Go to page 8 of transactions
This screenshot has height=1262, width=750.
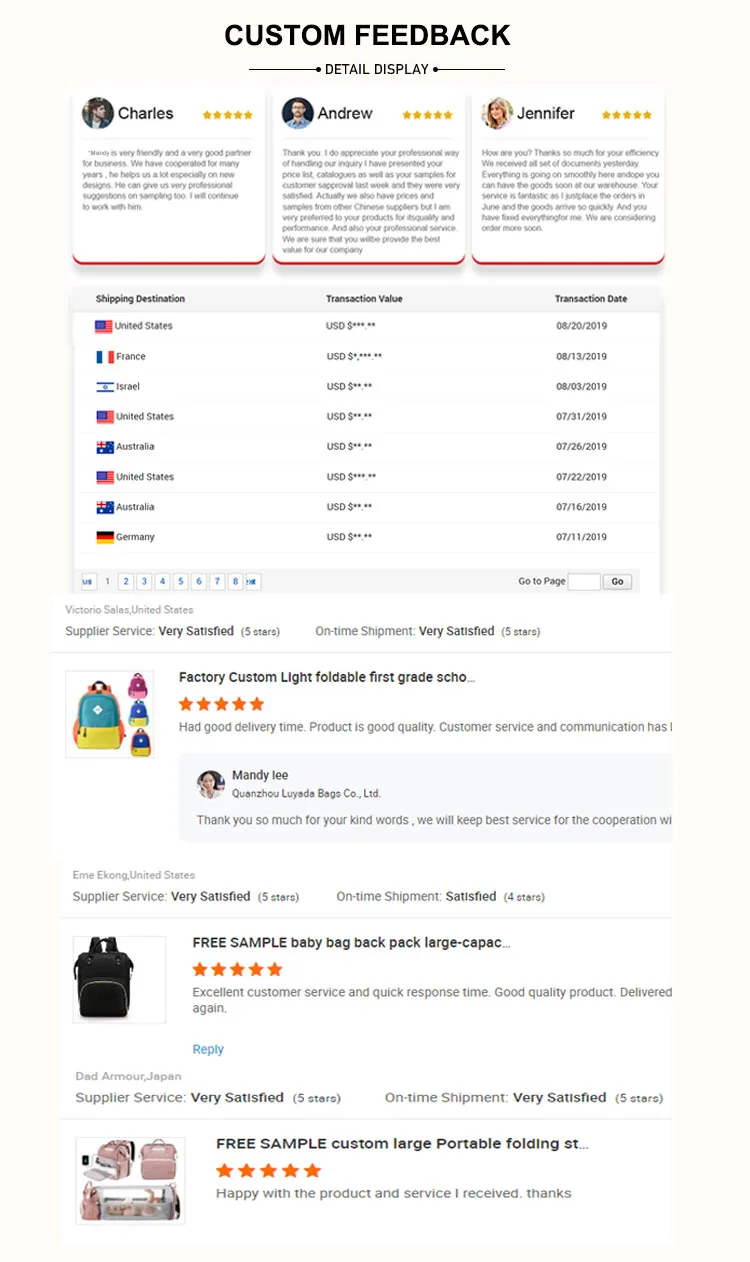coord(235,581)
